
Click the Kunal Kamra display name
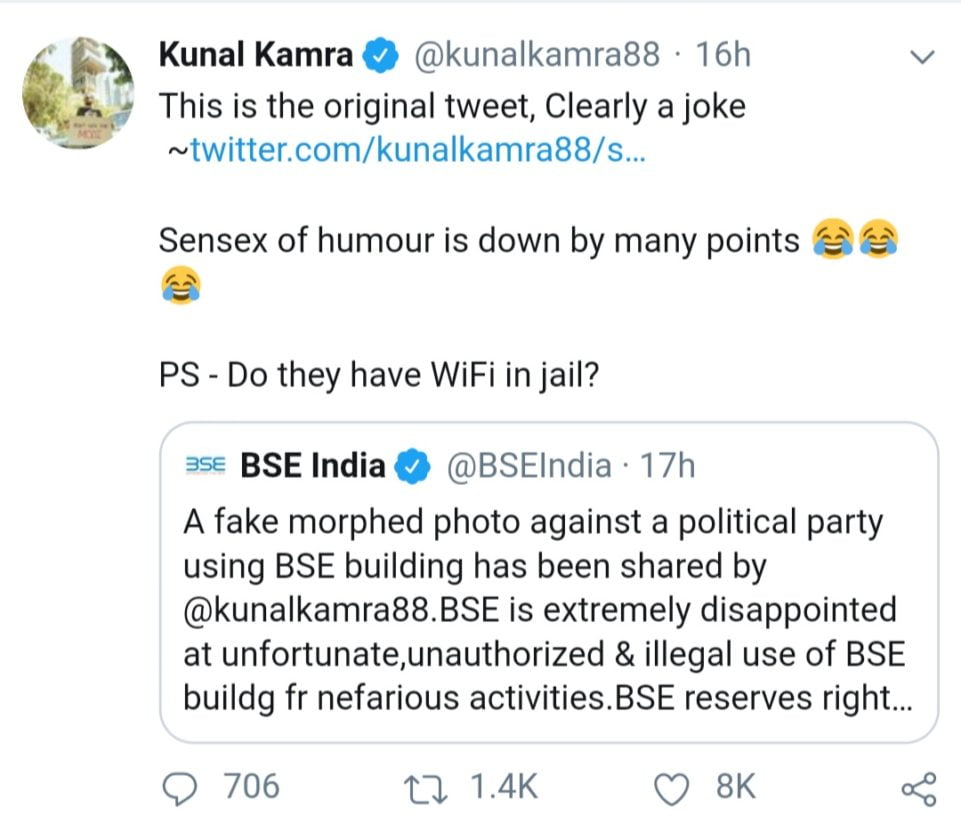point(255,55)
